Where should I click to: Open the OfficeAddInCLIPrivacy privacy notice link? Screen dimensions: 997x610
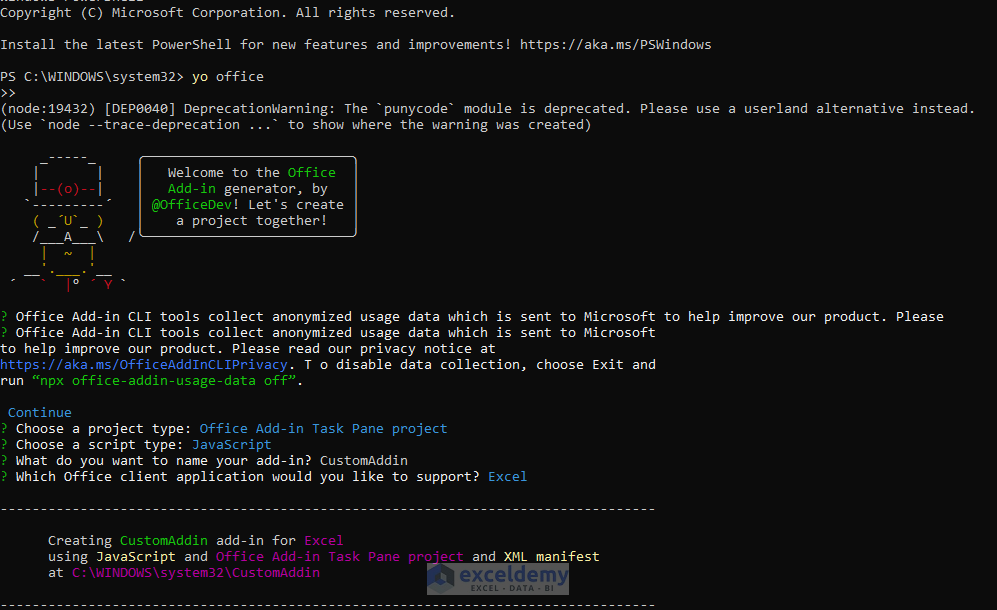click(144, 364)
